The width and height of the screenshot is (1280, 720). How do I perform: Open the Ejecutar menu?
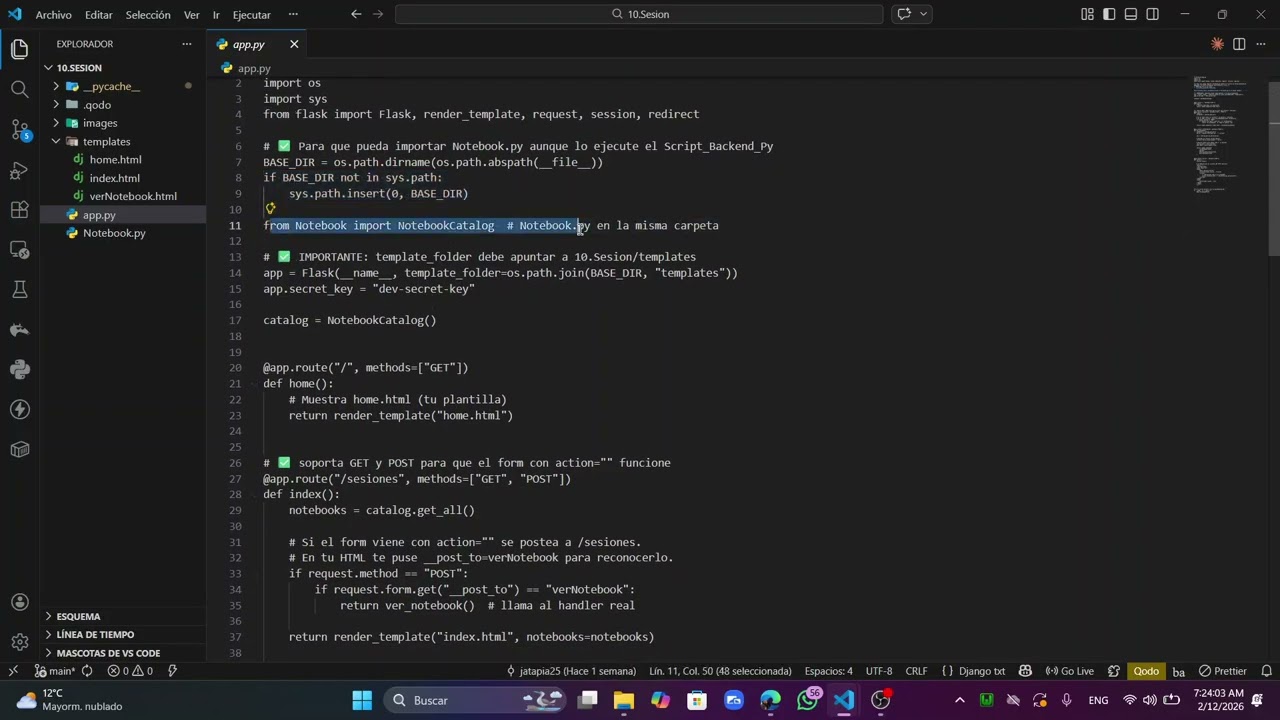[x=251, y=14]
